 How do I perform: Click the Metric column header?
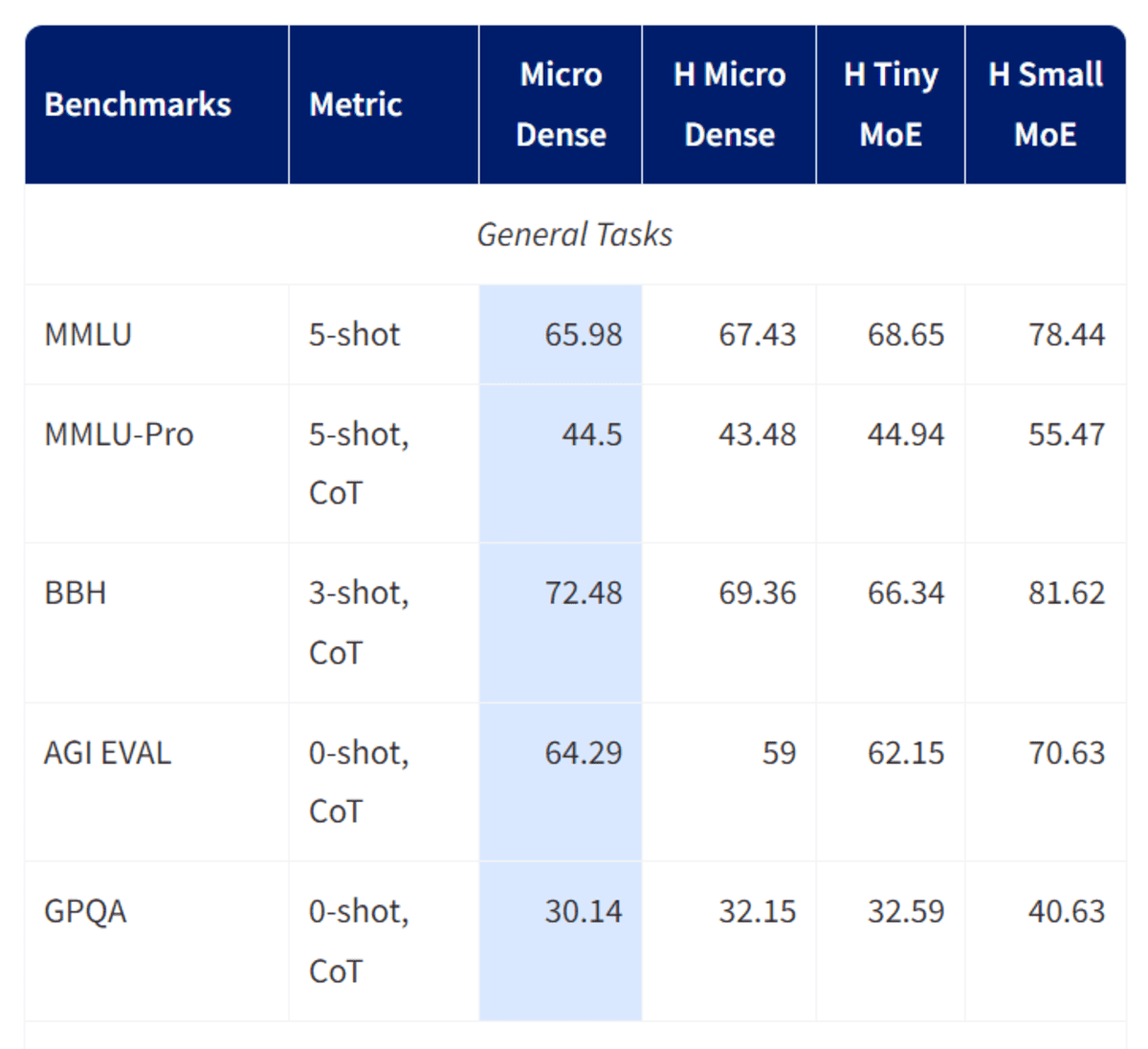(356, 104)
